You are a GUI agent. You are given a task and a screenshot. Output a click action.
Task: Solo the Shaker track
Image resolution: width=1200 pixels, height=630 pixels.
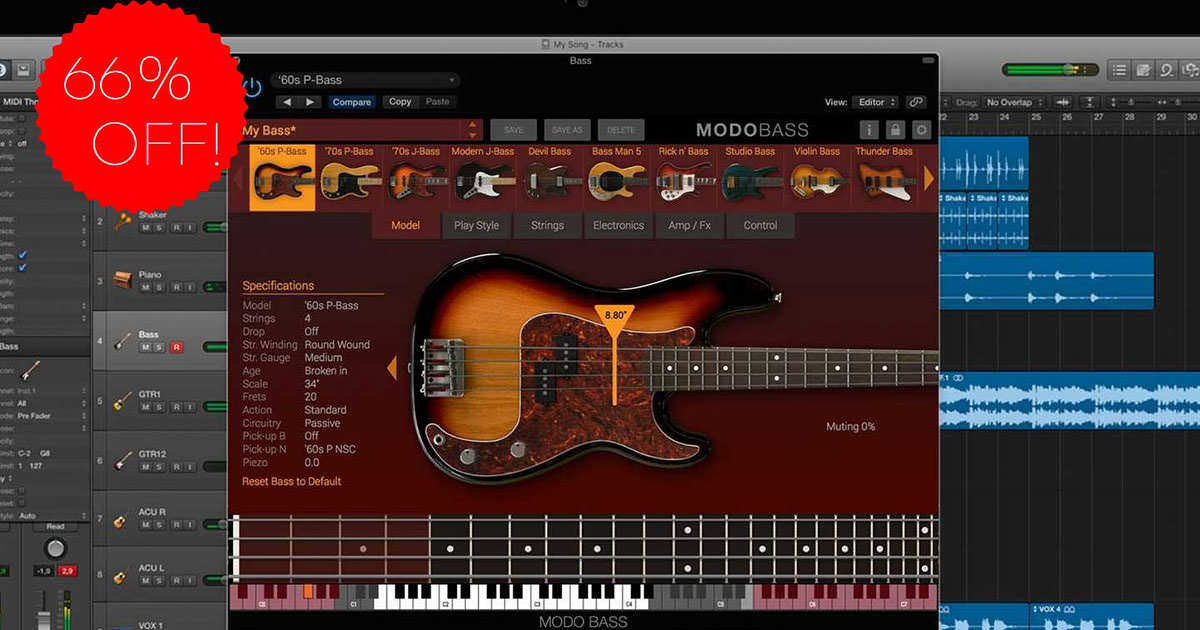point(160,228)
